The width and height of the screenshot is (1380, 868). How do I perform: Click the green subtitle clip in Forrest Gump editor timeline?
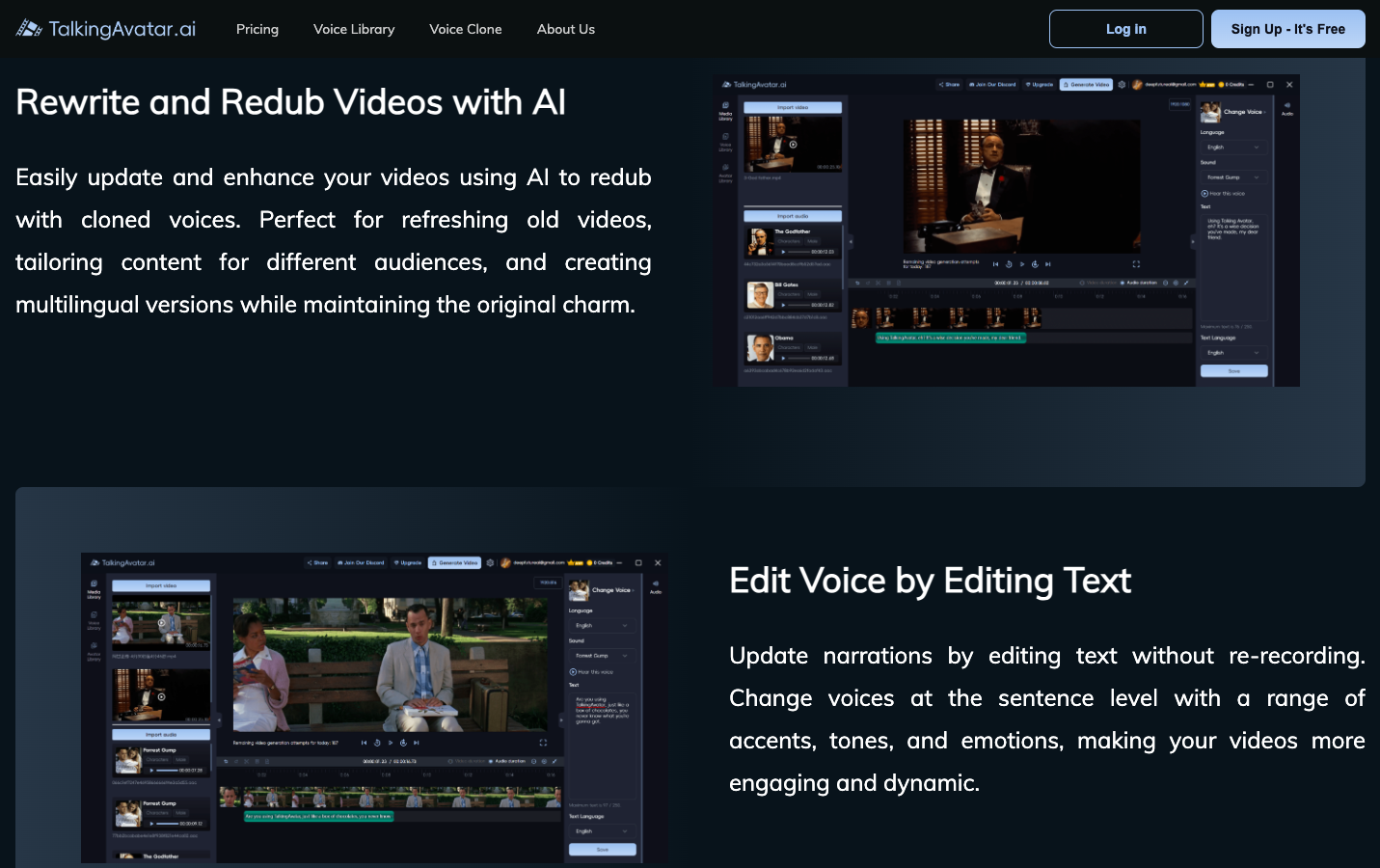coord(318,816)
